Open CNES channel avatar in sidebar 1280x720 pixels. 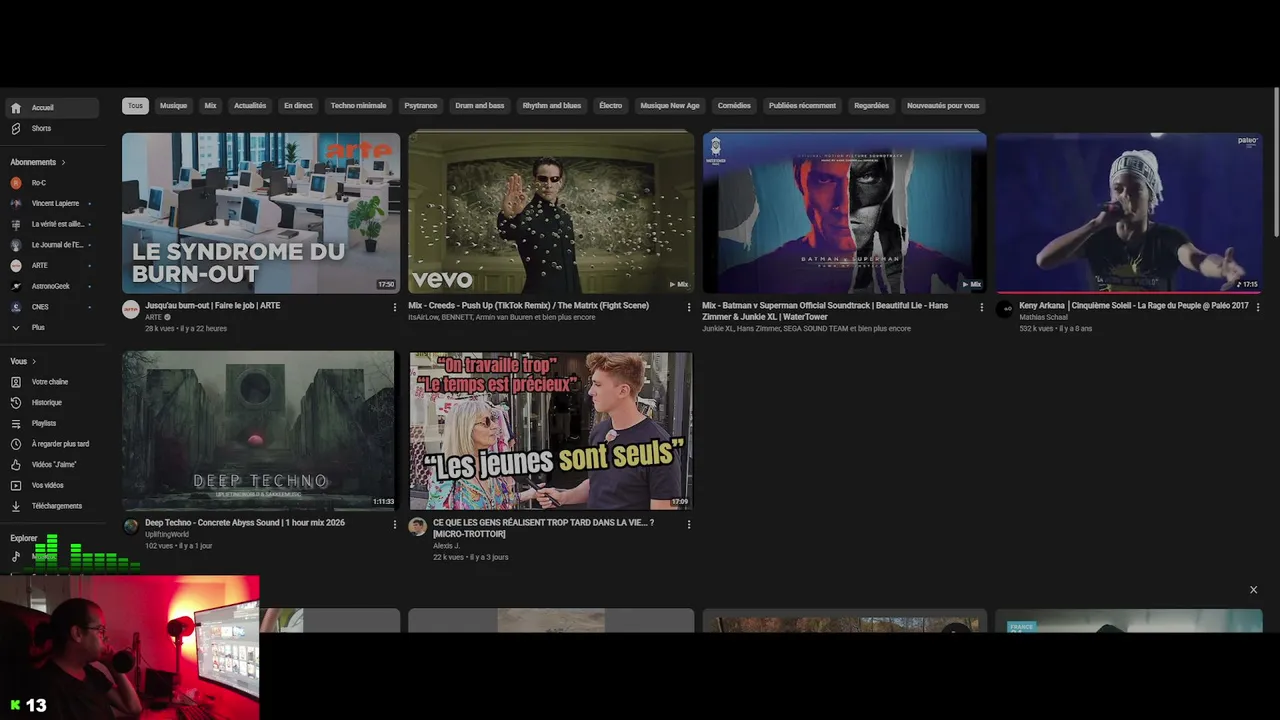(16, 307)
